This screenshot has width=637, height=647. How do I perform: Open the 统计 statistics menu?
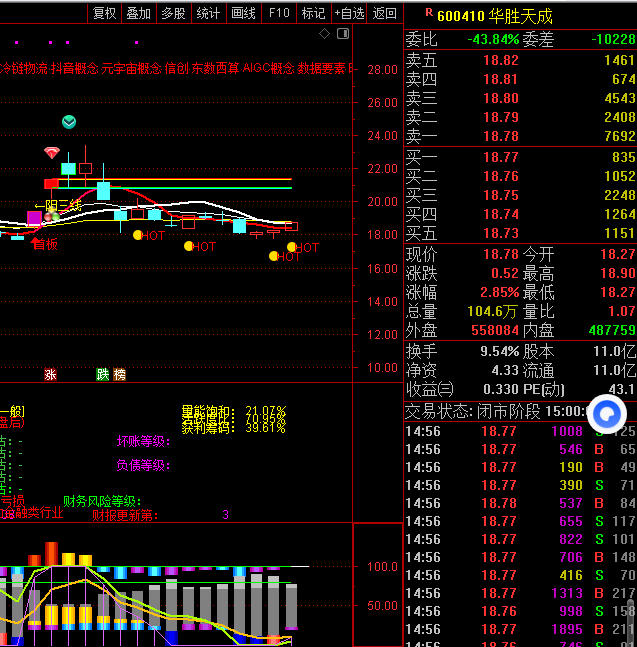point(208,13)
